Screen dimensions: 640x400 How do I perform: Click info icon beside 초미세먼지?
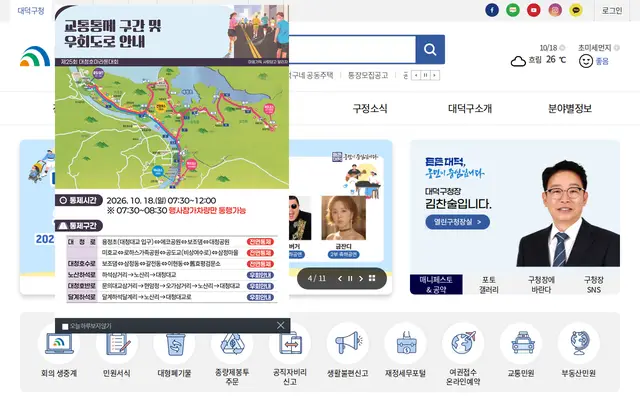(617, 48)
